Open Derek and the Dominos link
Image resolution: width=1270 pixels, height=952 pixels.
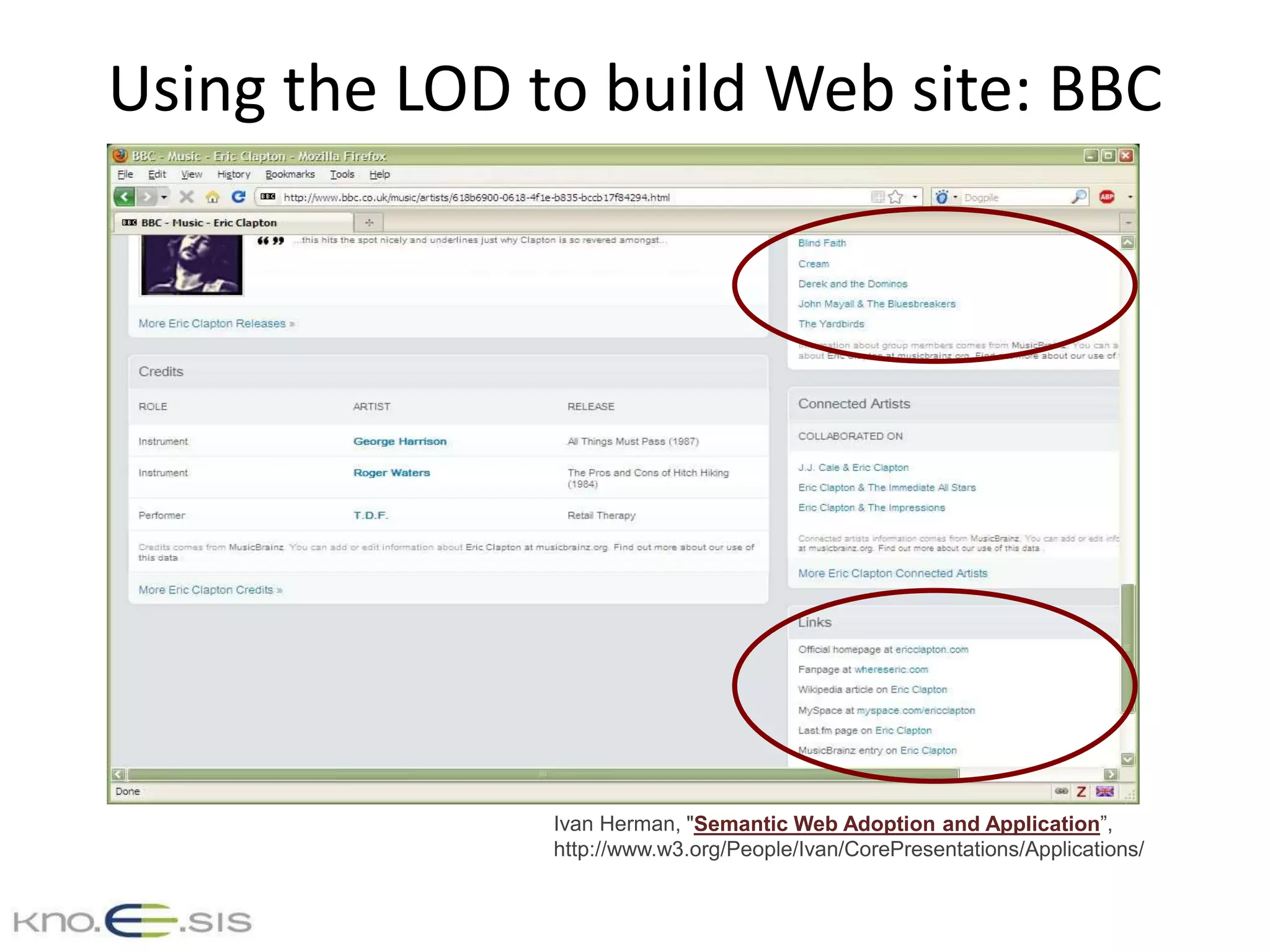pos(853,284)
